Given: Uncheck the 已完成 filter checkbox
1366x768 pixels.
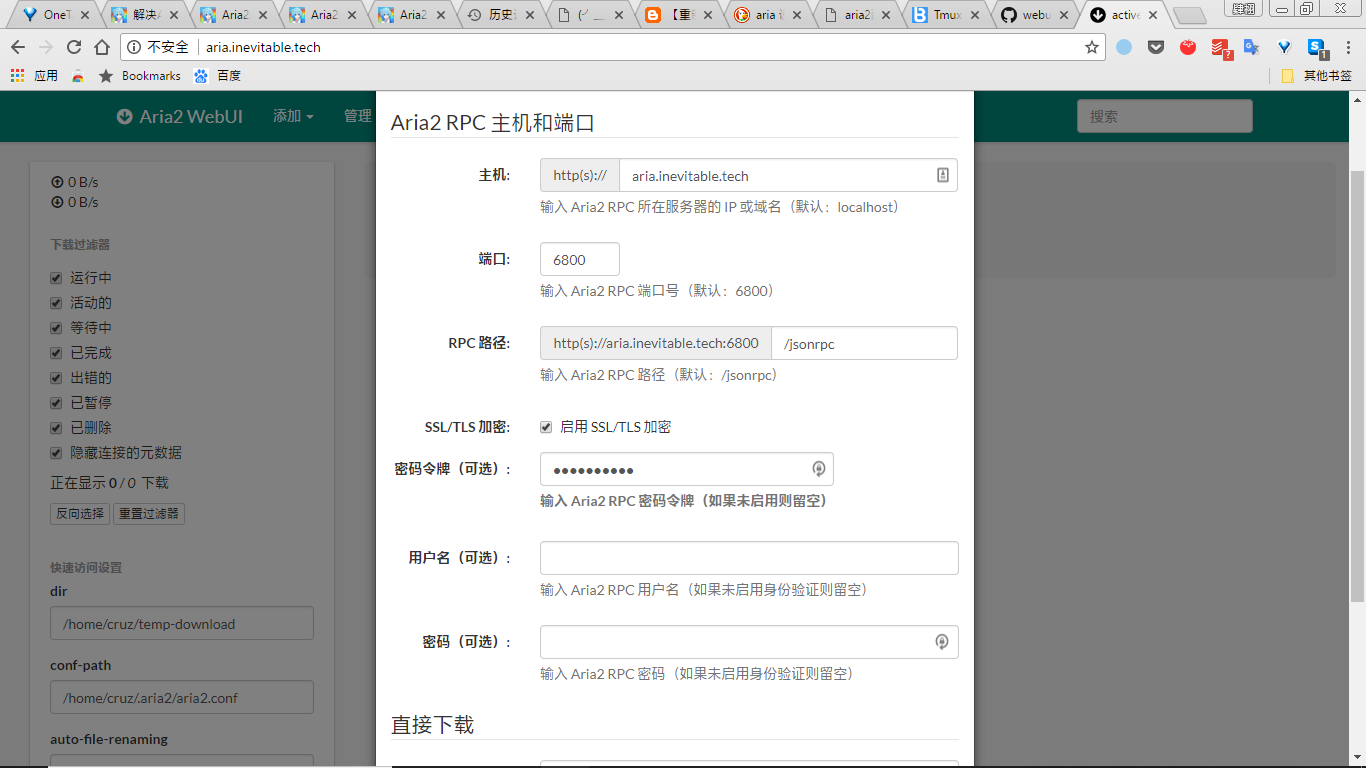Looking at the screenshot, I should (57, 353).
